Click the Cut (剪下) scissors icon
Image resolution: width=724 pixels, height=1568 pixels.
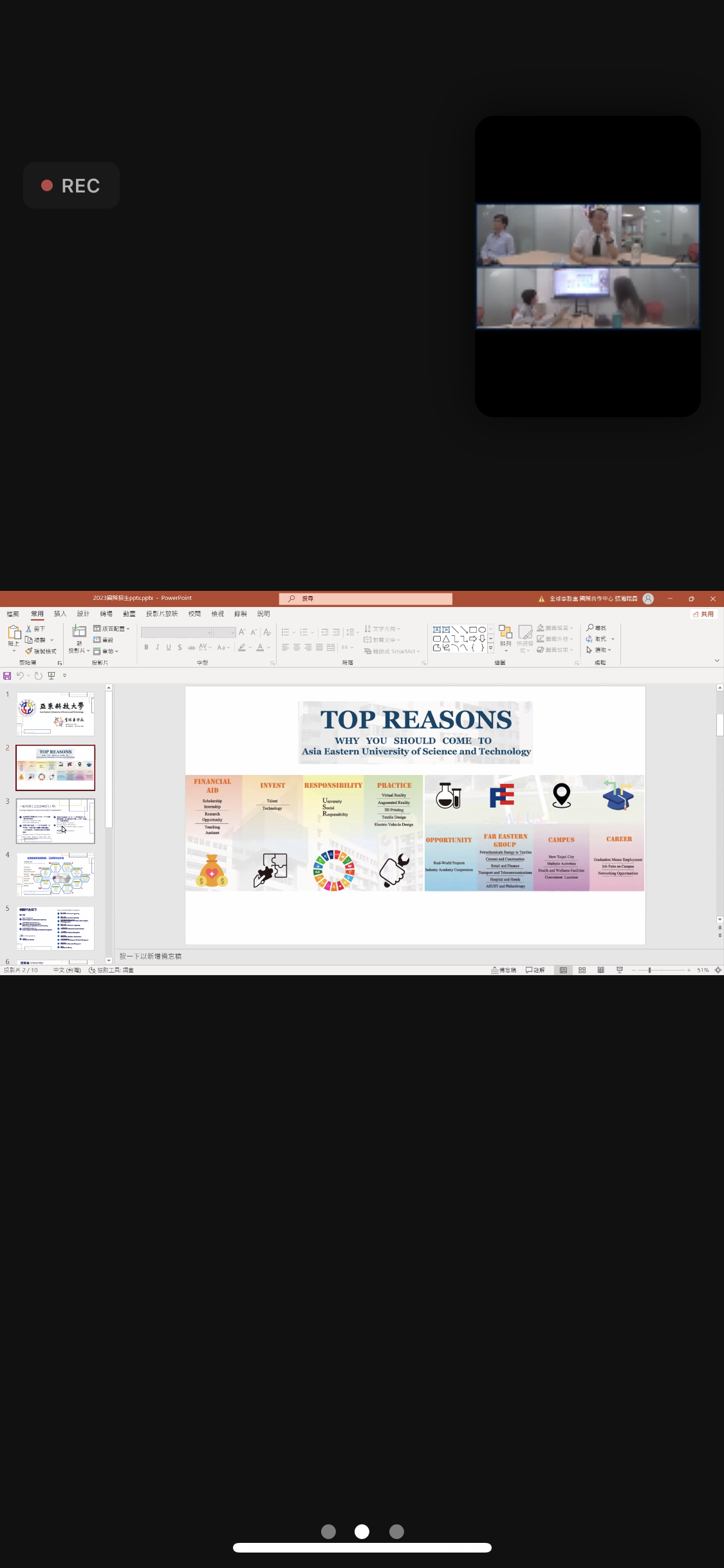(29, 629)
